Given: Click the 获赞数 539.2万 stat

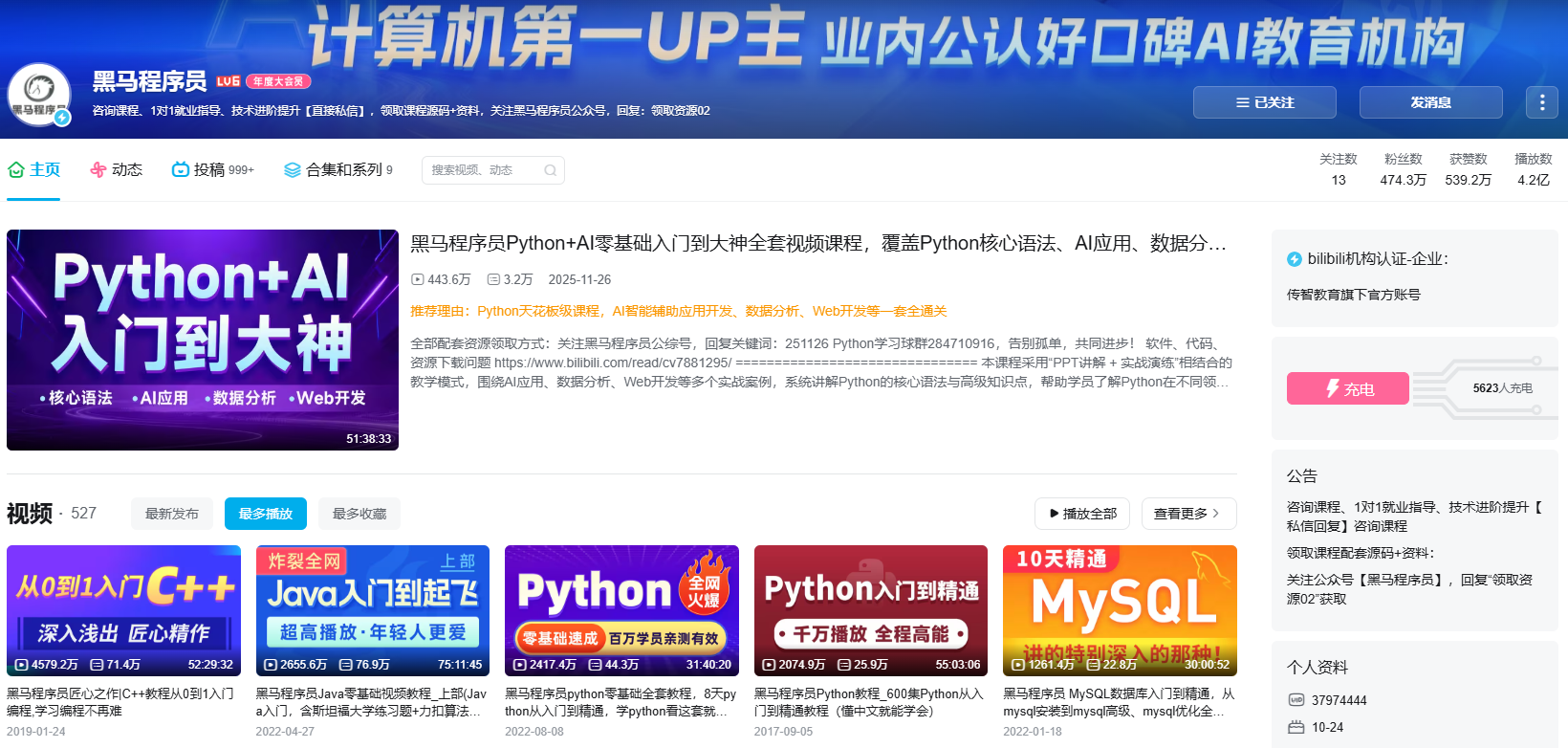Looking at the screenshot, I should [1468, 169].
